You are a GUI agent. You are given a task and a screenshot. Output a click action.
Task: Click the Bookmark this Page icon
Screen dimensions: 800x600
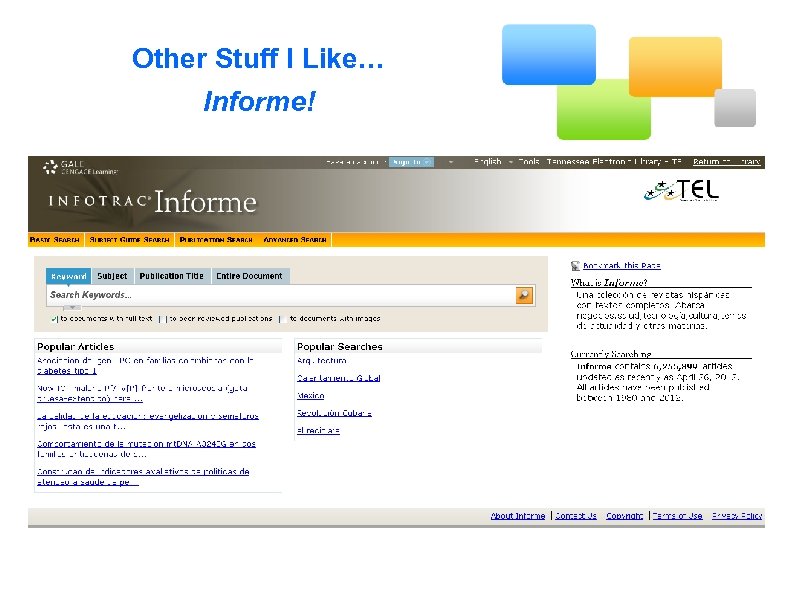pos(575,266)
